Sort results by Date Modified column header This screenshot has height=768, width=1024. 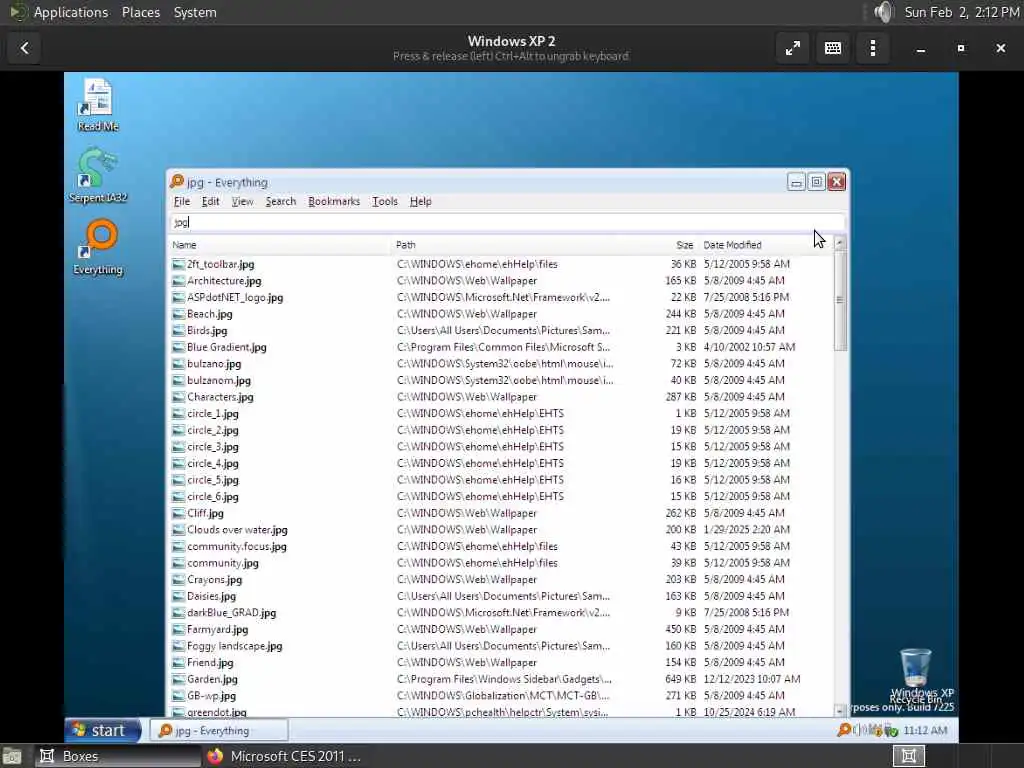pos(765,245)
